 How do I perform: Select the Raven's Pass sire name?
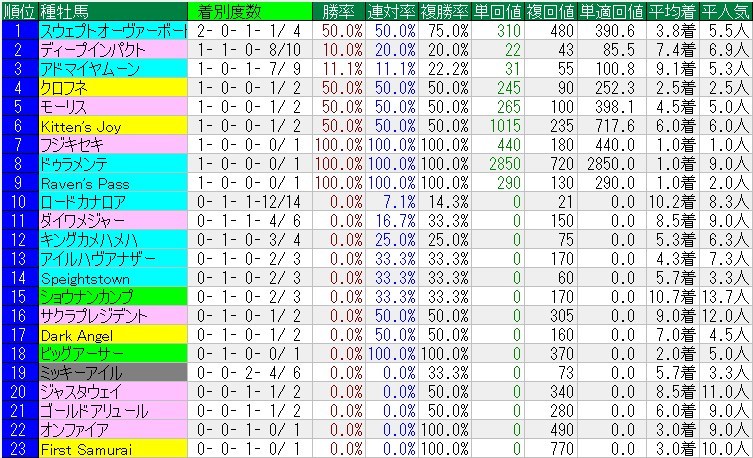click(x=113, y=183)
